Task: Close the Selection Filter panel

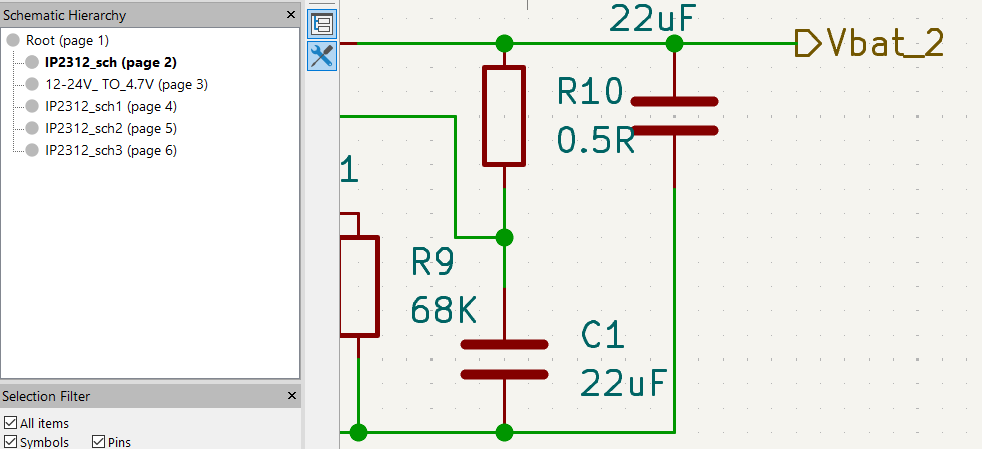Action: [291, 396]
